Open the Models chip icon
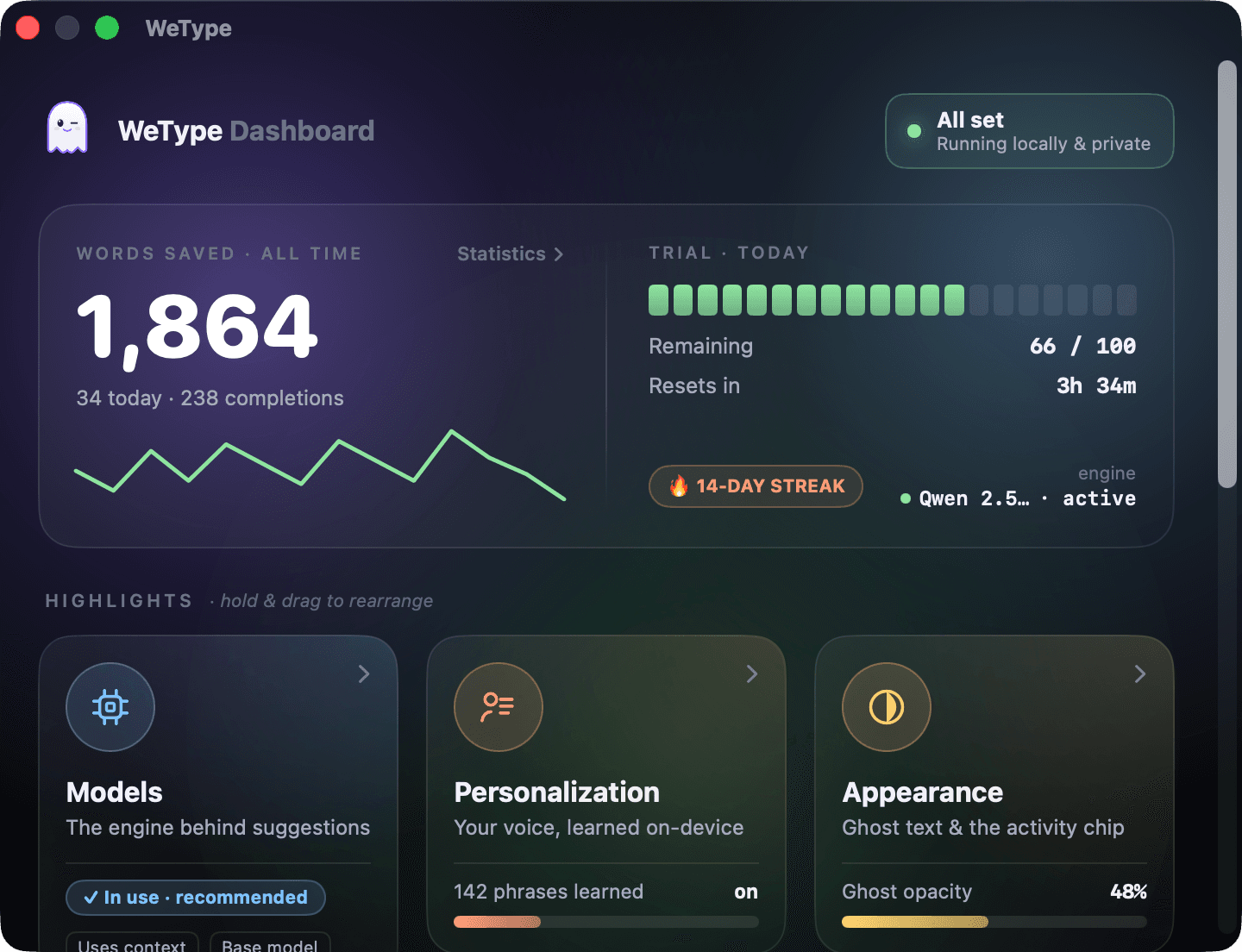 coord(110,707)
